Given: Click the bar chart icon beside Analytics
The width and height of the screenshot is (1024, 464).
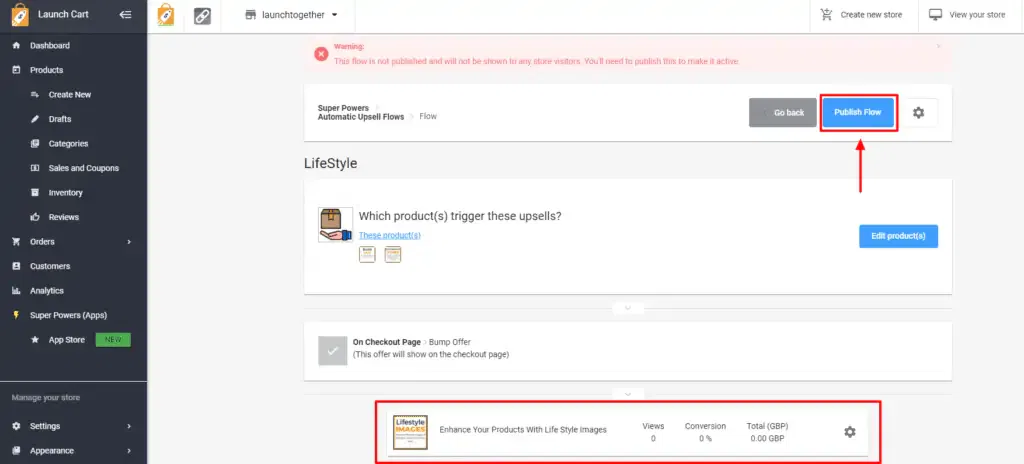Looking at the screenshot, I should (16, 291).
